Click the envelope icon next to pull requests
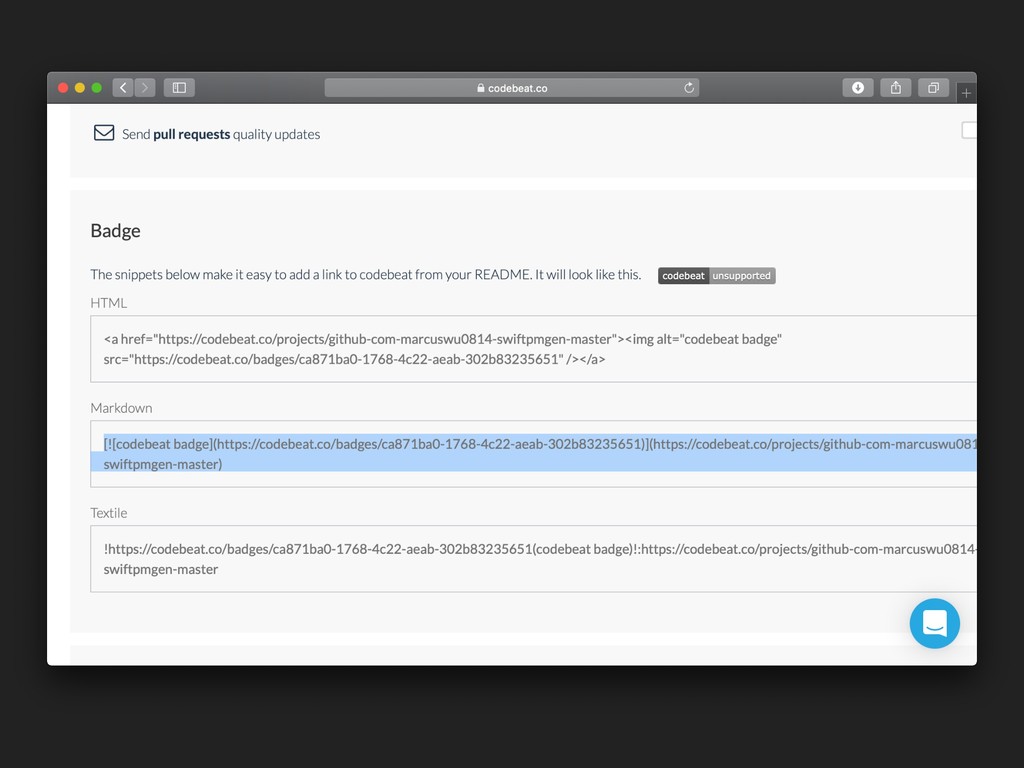Viewport: 1024px width, 768px height. 104,133
